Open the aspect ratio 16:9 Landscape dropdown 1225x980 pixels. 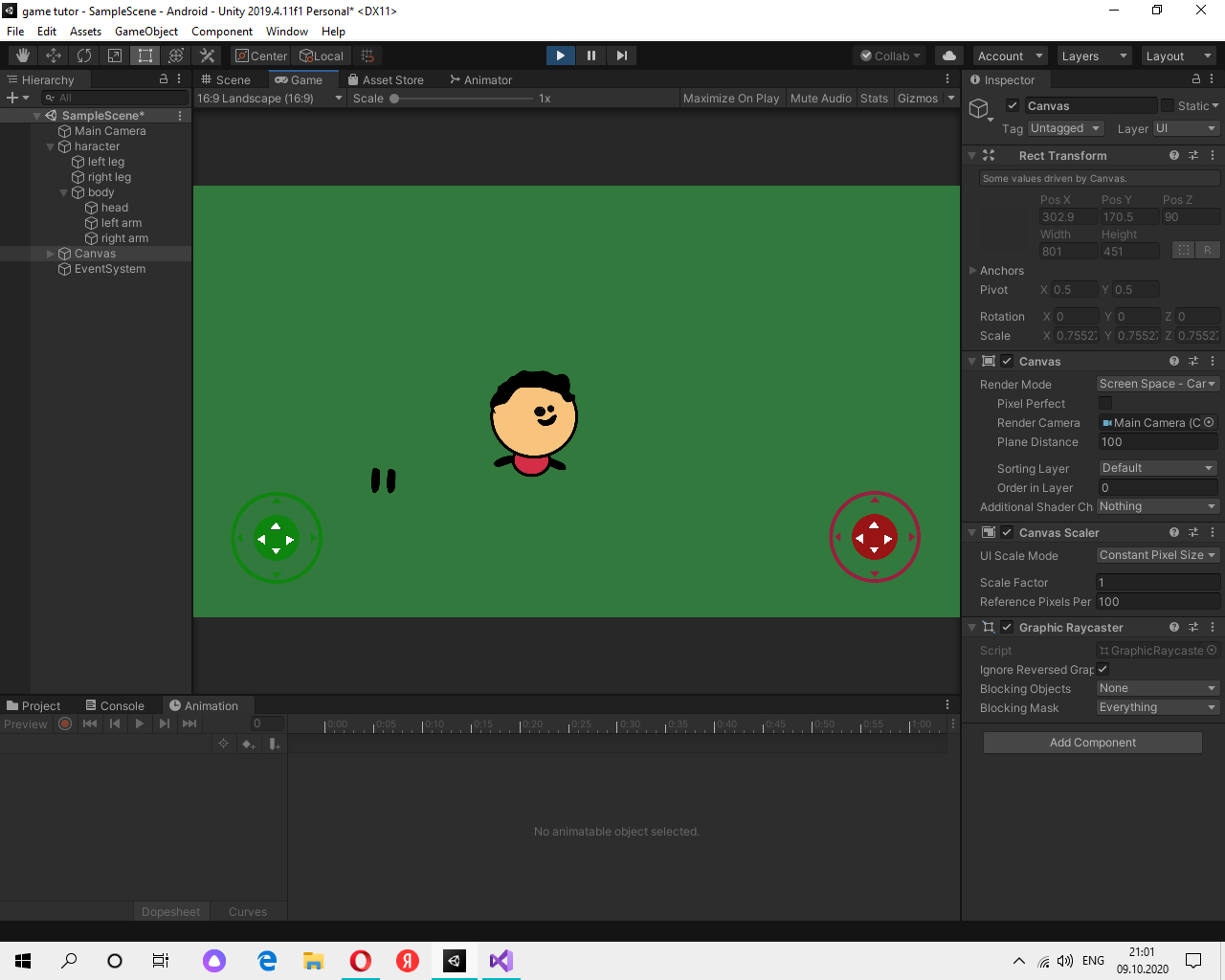[x=270, y=98]
